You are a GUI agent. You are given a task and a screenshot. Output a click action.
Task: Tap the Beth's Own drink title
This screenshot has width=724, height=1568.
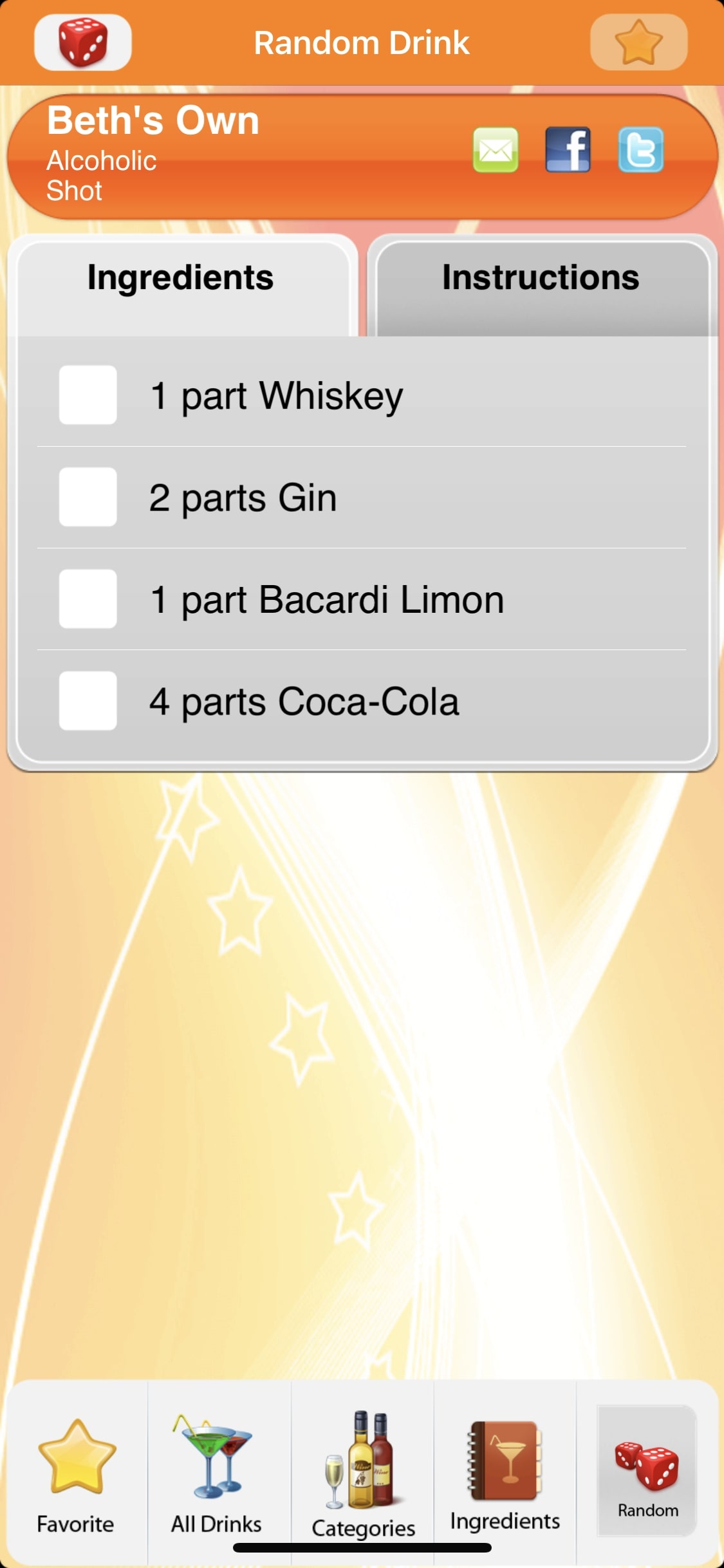pos(153,120)
